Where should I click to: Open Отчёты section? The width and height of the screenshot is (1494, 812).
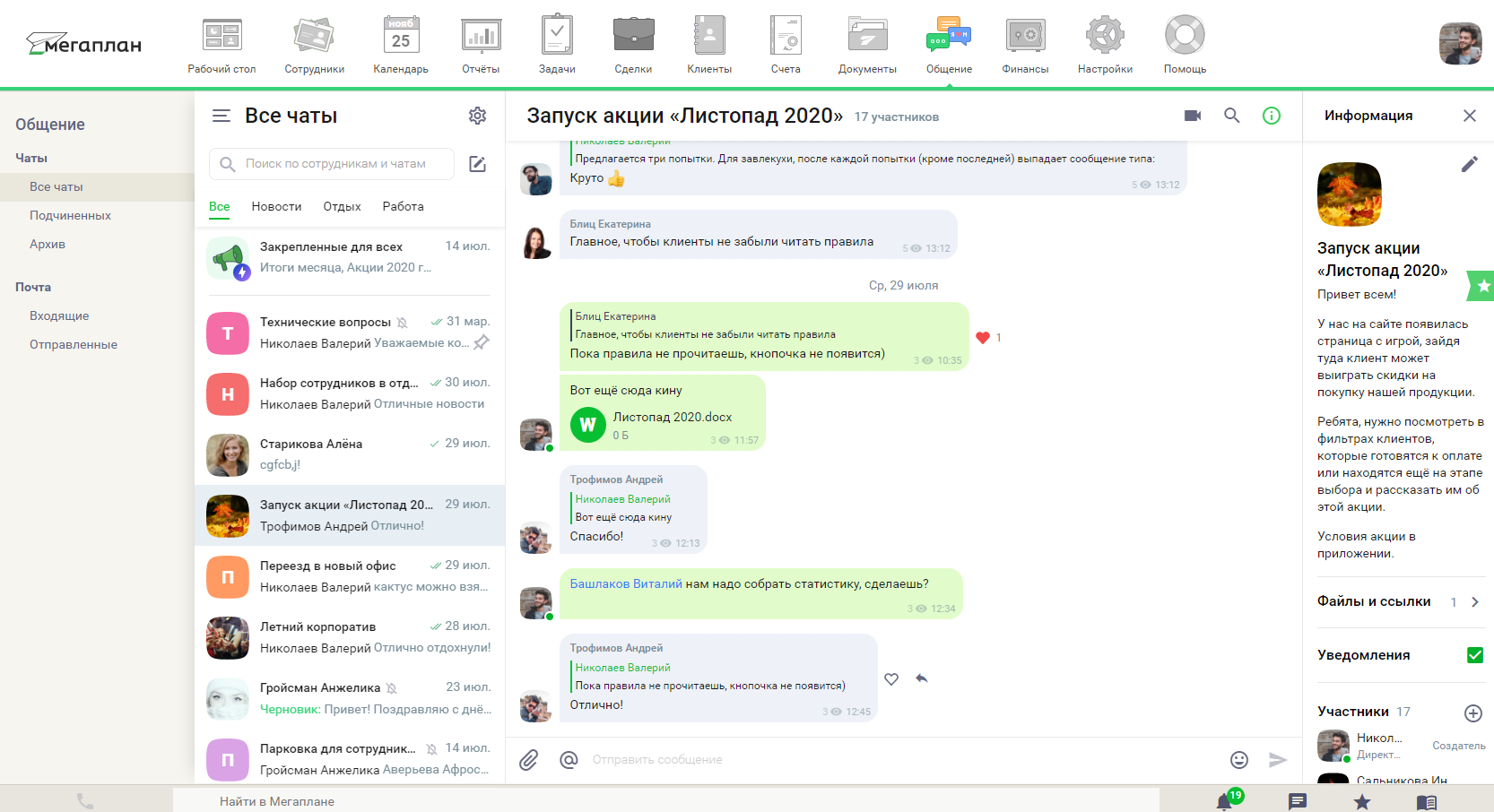(481, 45)
